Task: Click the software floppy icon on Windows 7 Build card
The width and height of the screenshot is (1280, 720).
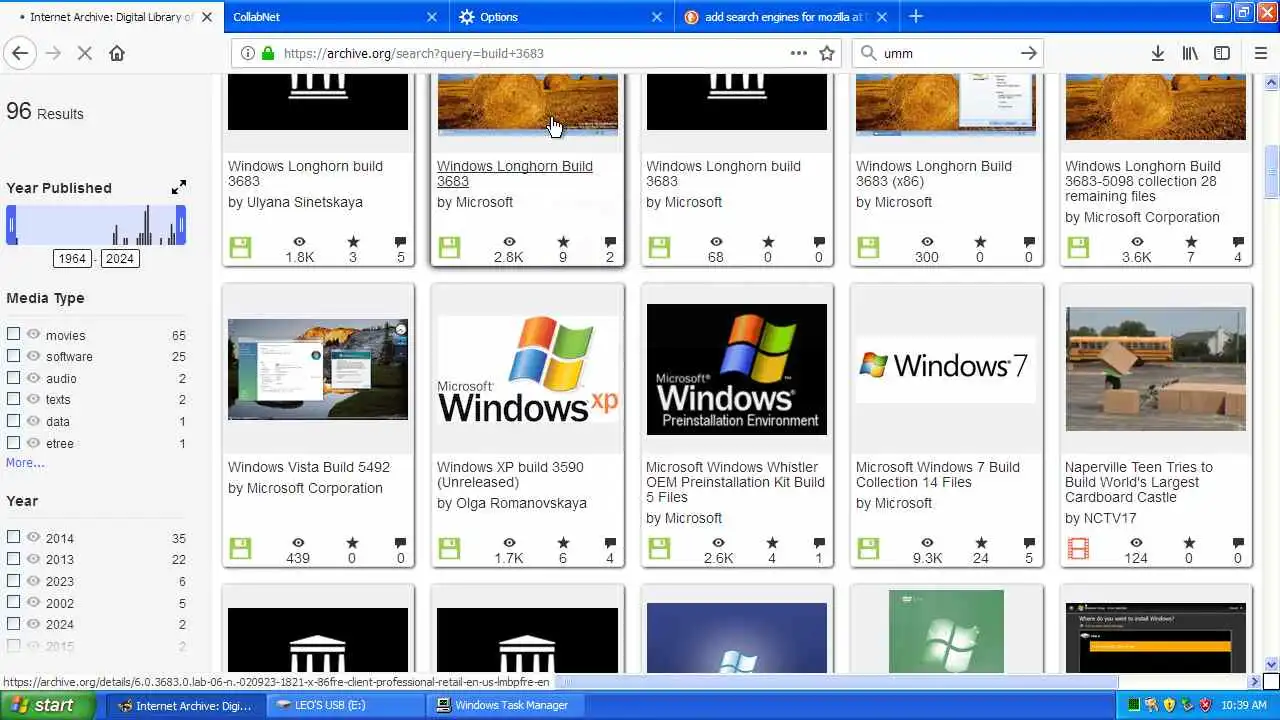Action: (868, 548)
